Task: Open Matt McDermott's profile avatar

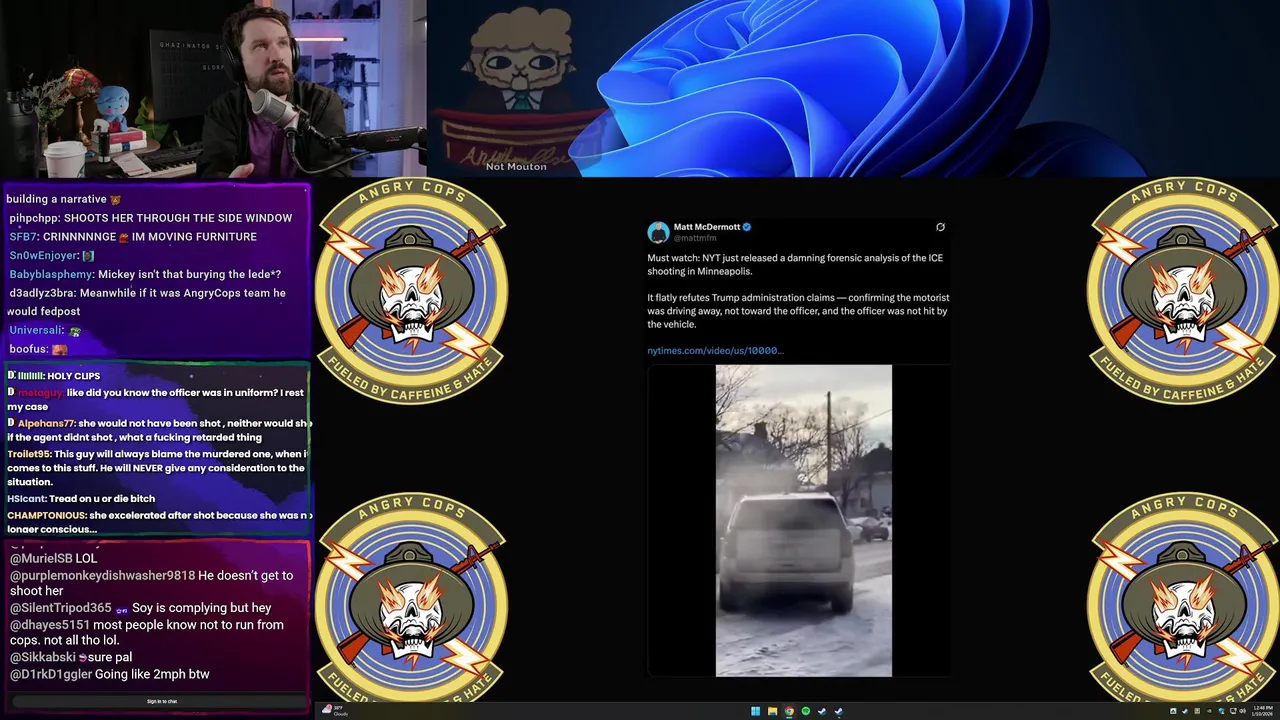Action: [x=658, y=233]
